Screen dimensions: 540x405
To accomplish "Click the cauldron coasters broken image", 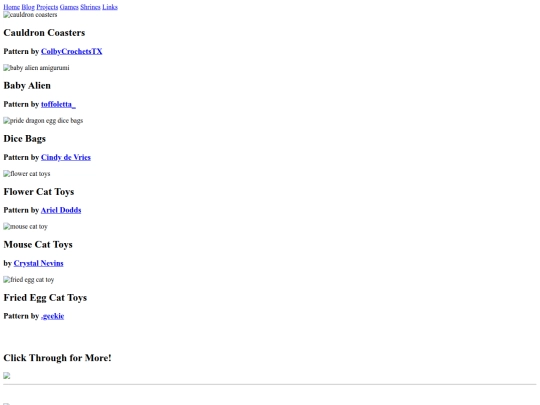I will coord(30,15).
